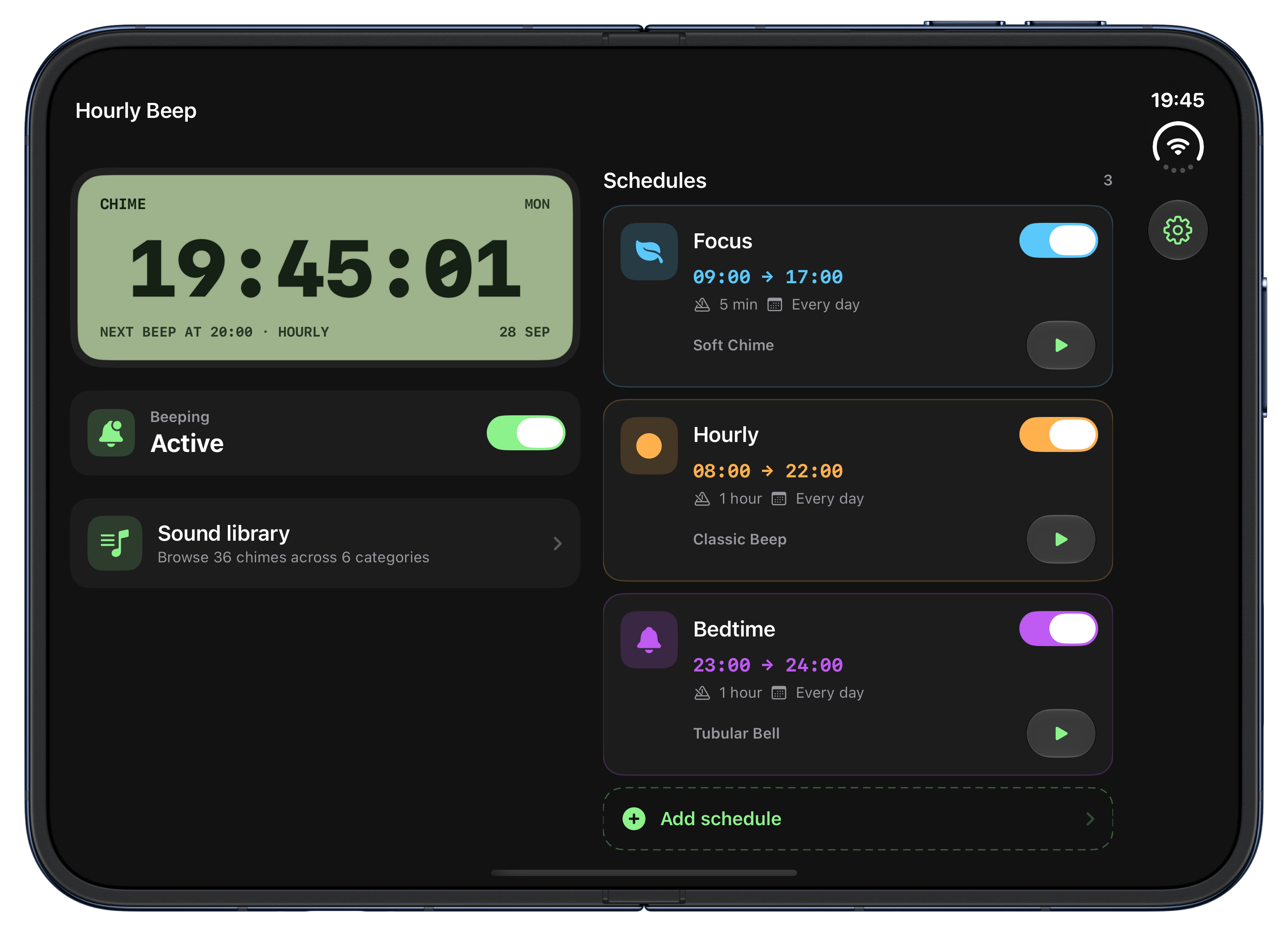The width and height of the screenshot is (1288, 936).
Task: Click the 19:45 status bar time
Action: (1177, 100)
